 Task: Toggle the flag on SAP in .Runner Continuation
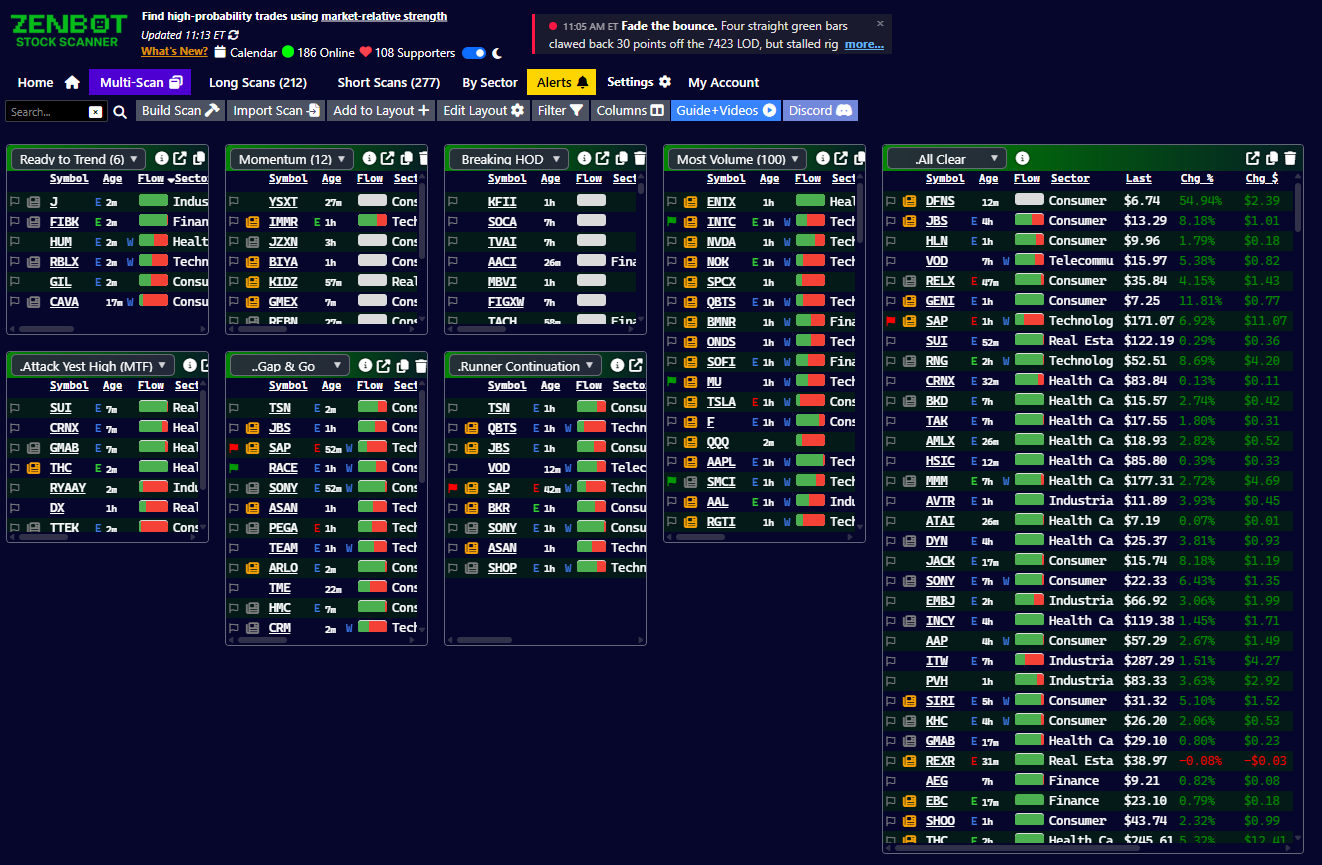(453, 488)
